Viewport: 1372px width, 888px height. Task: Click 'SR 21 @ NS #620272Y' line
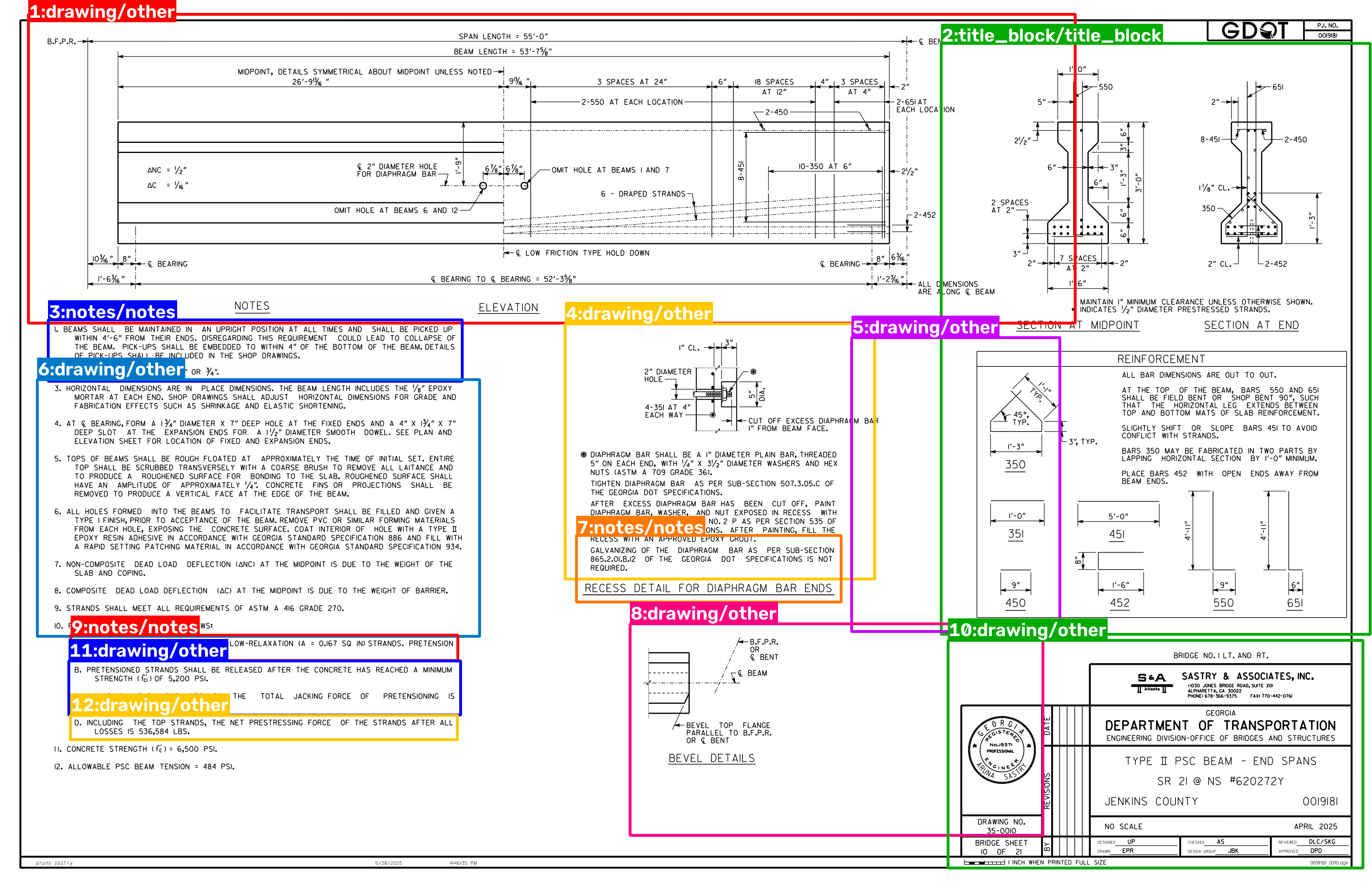[x=1220, y=781]
